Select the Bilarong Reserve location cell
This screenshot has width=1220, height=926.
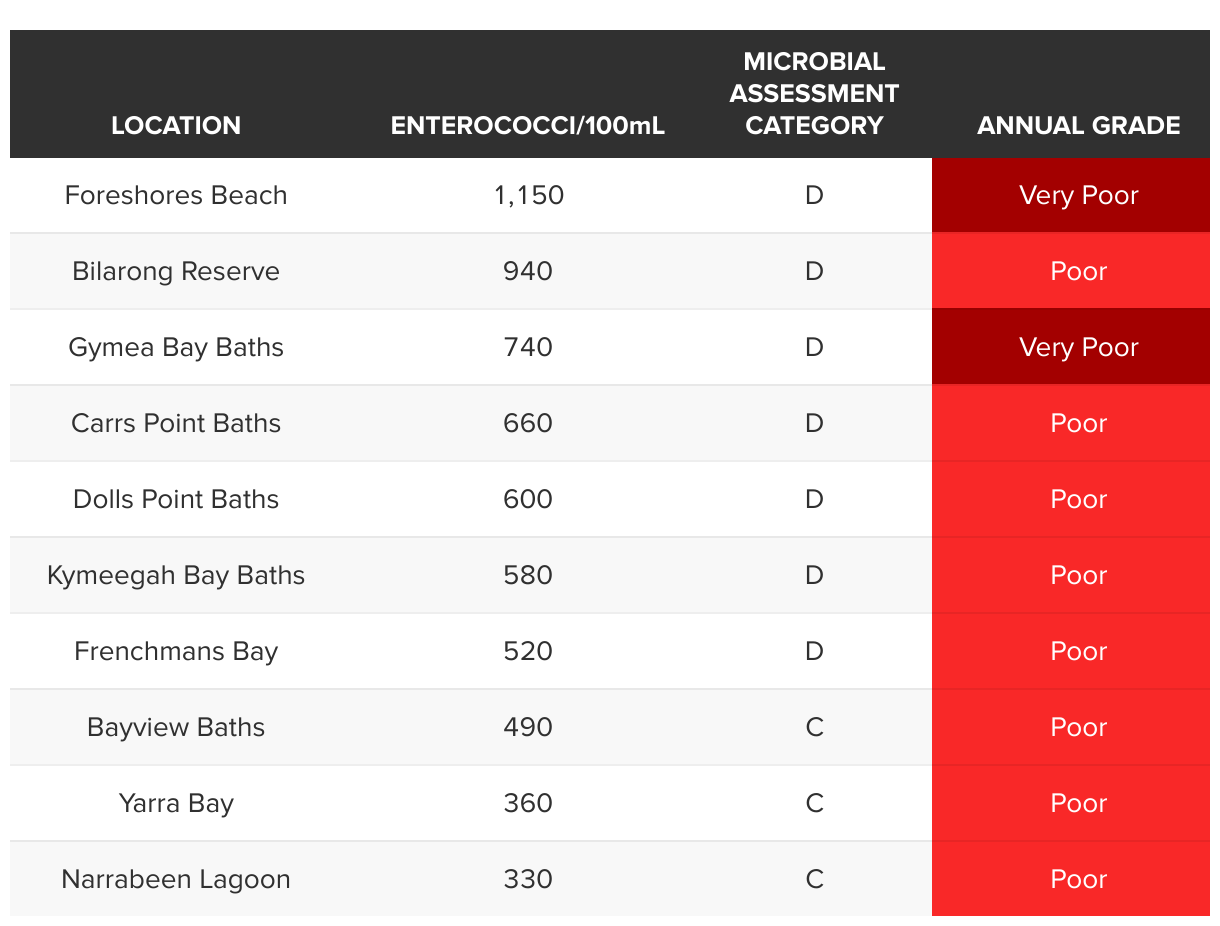[x=176, y=271]
